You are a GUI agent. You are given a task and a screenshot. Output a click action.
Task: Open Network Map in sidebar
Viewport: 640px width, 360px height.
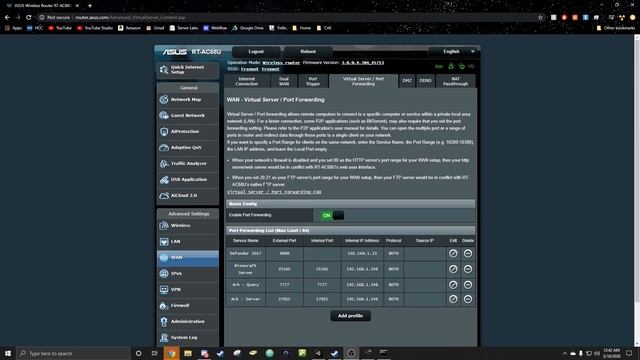(x=188, y=100)
